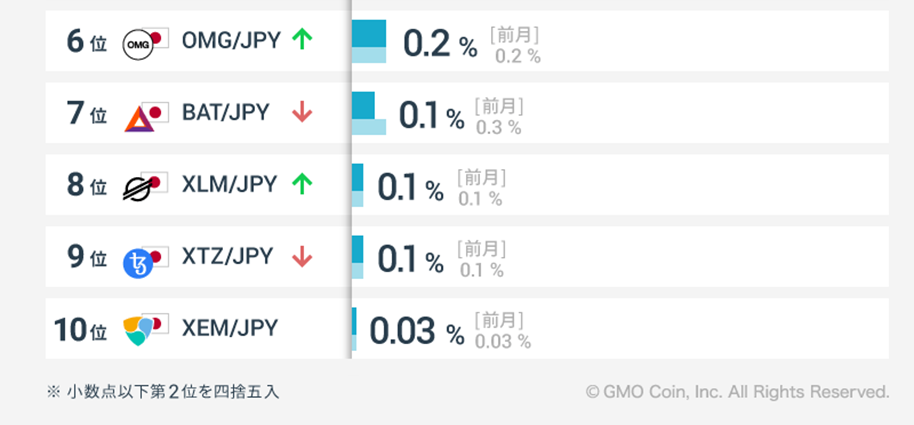Click the XEM NEM logo icon

pyautogui.click(x=138, y=331)
